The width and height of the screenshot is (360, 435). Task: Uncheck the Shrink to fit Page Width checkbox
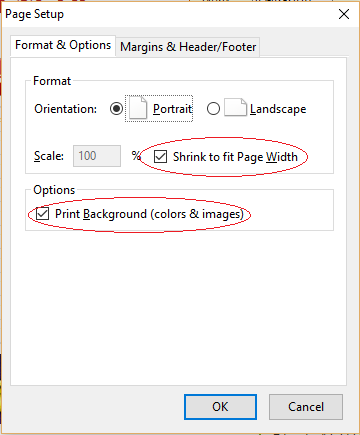click(160, 156)
